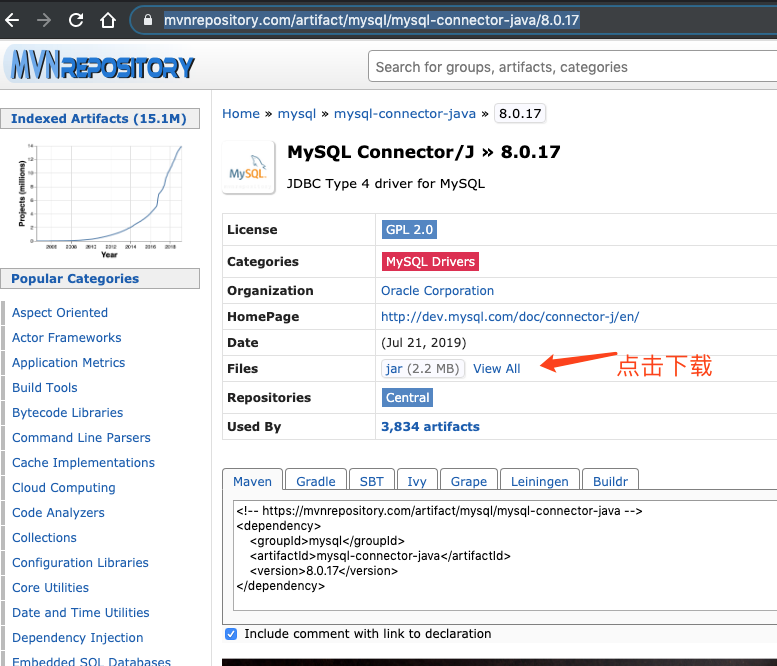Switch to the Gradle tab
The width and height of the screenshot is (777, 666).
click(316, 481)
